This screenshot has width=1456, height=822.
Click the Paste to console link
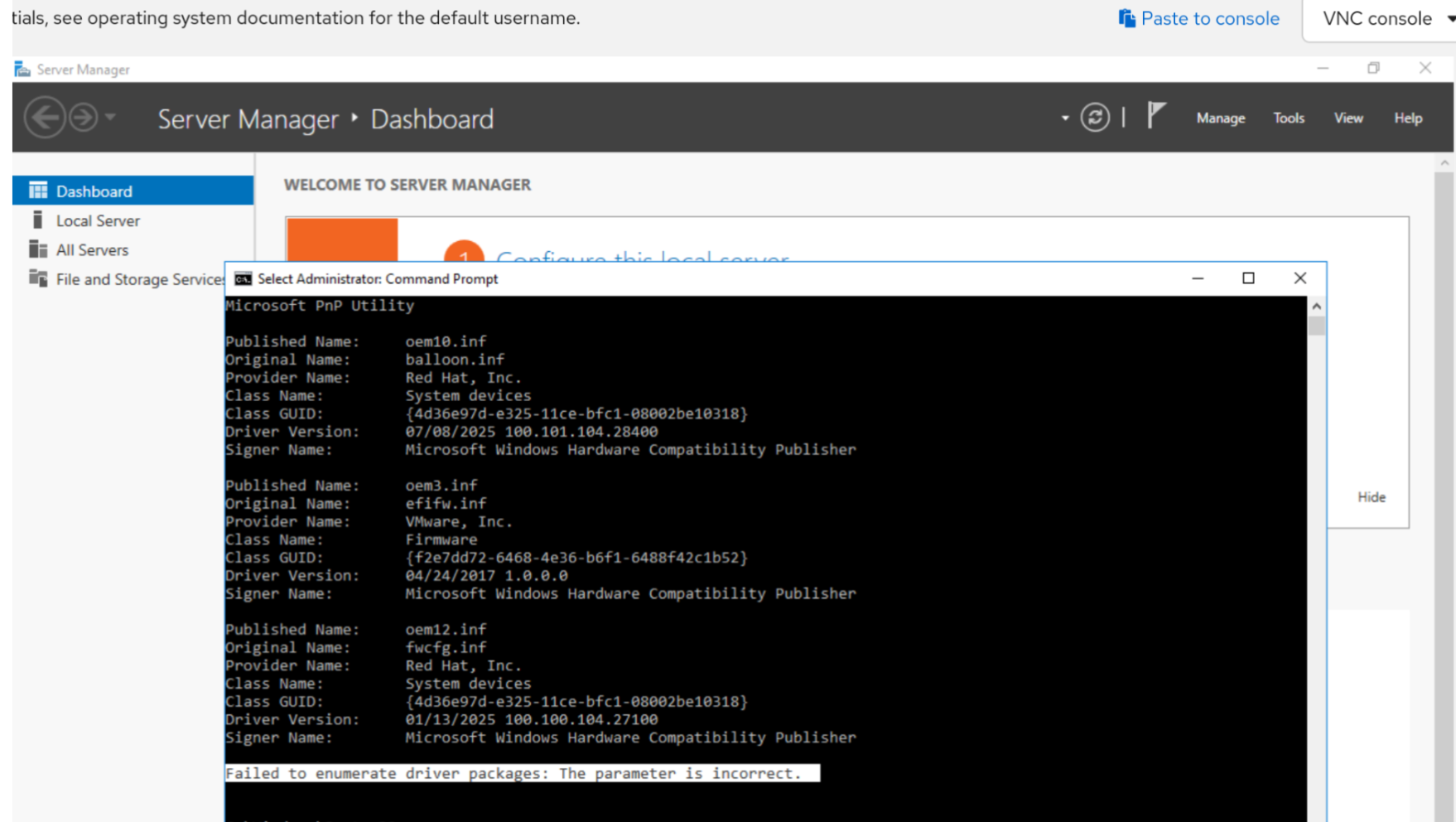click(x=1198, y=18)
